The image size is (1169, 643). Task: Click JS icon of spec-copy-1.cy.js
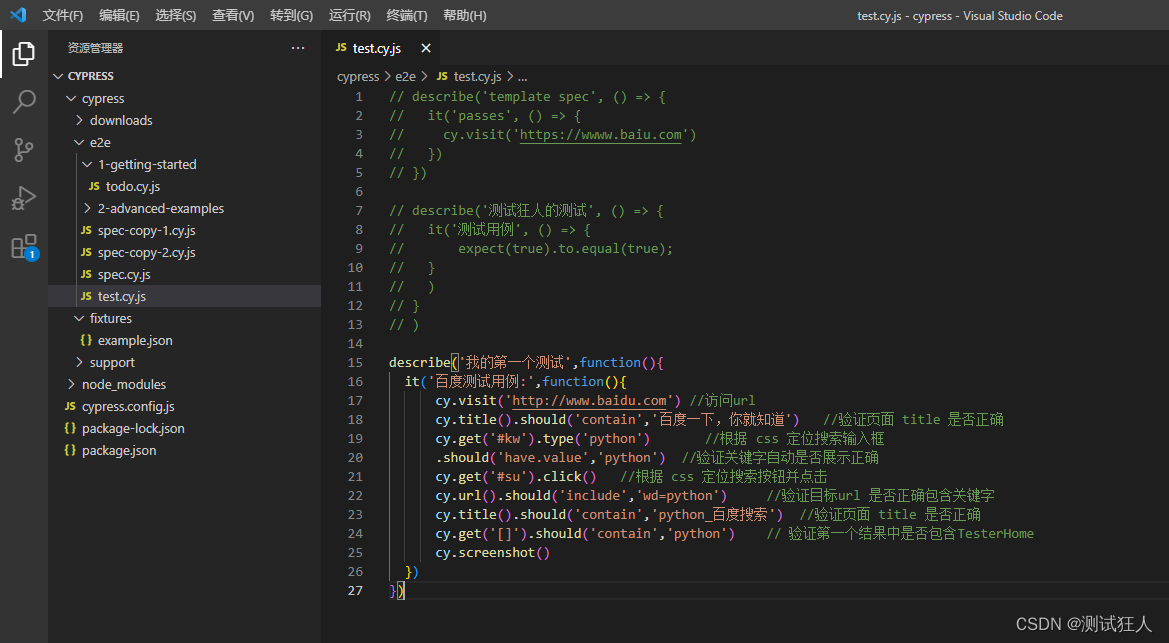pos(86,230)
